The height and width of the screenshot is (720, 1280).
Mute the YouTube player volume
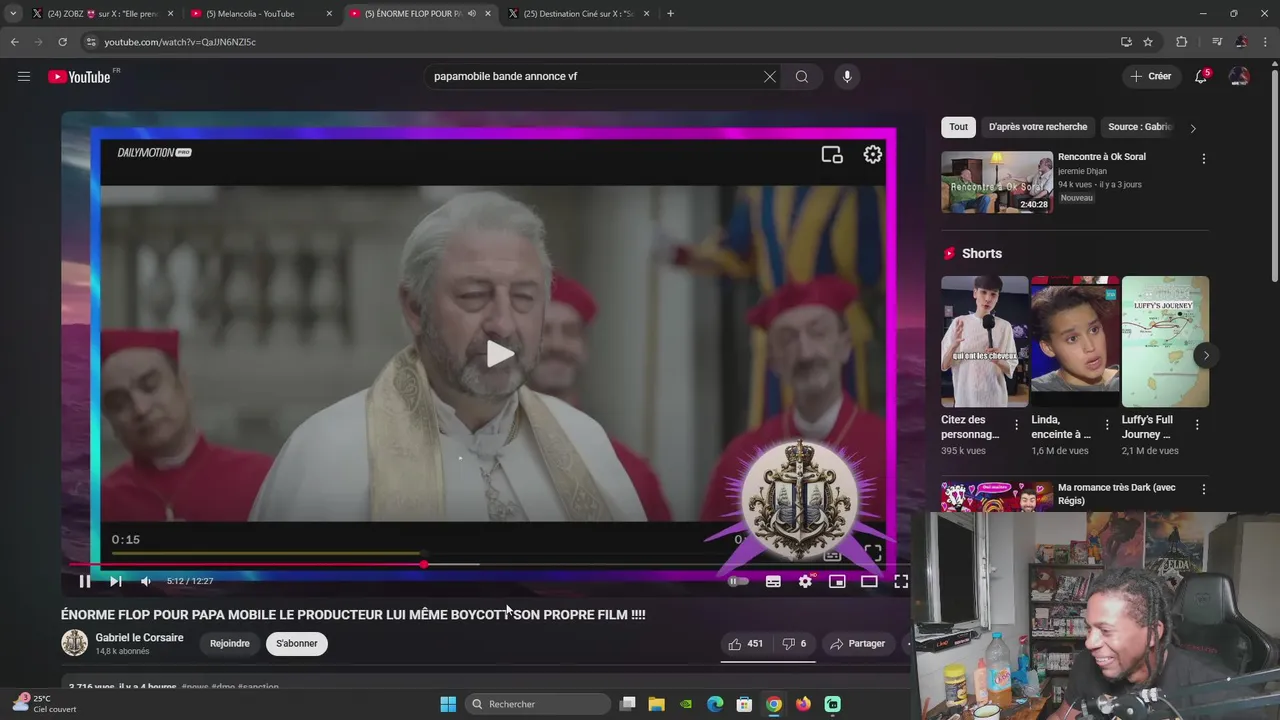(x=146, y=581)
